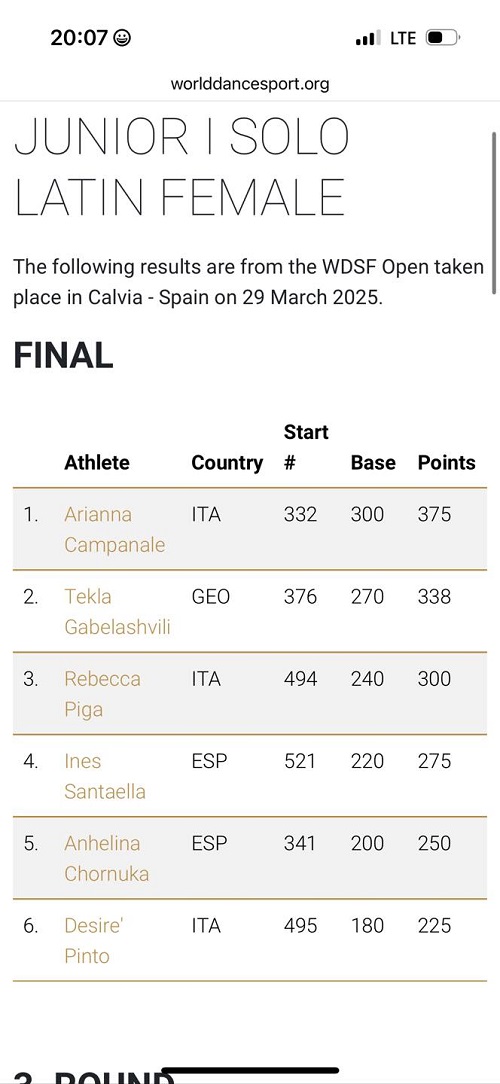Tap the 20:07 clock in status bar
500x1084 pixels.
tap(79, 38)
